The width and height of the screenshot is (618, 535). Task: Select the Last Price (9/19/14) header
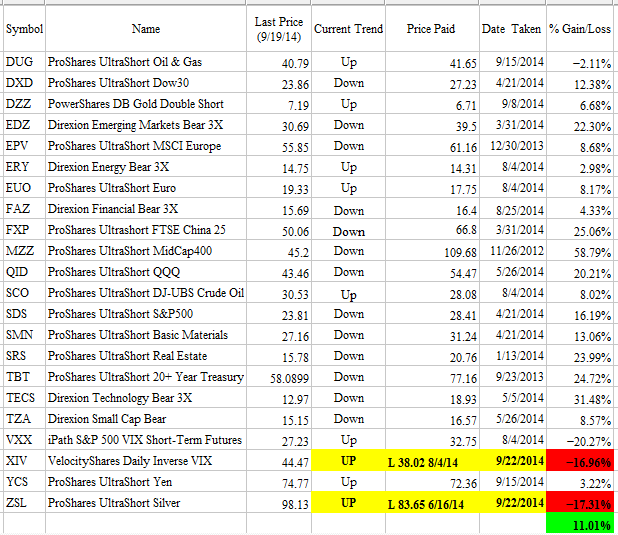click(279, 28)
